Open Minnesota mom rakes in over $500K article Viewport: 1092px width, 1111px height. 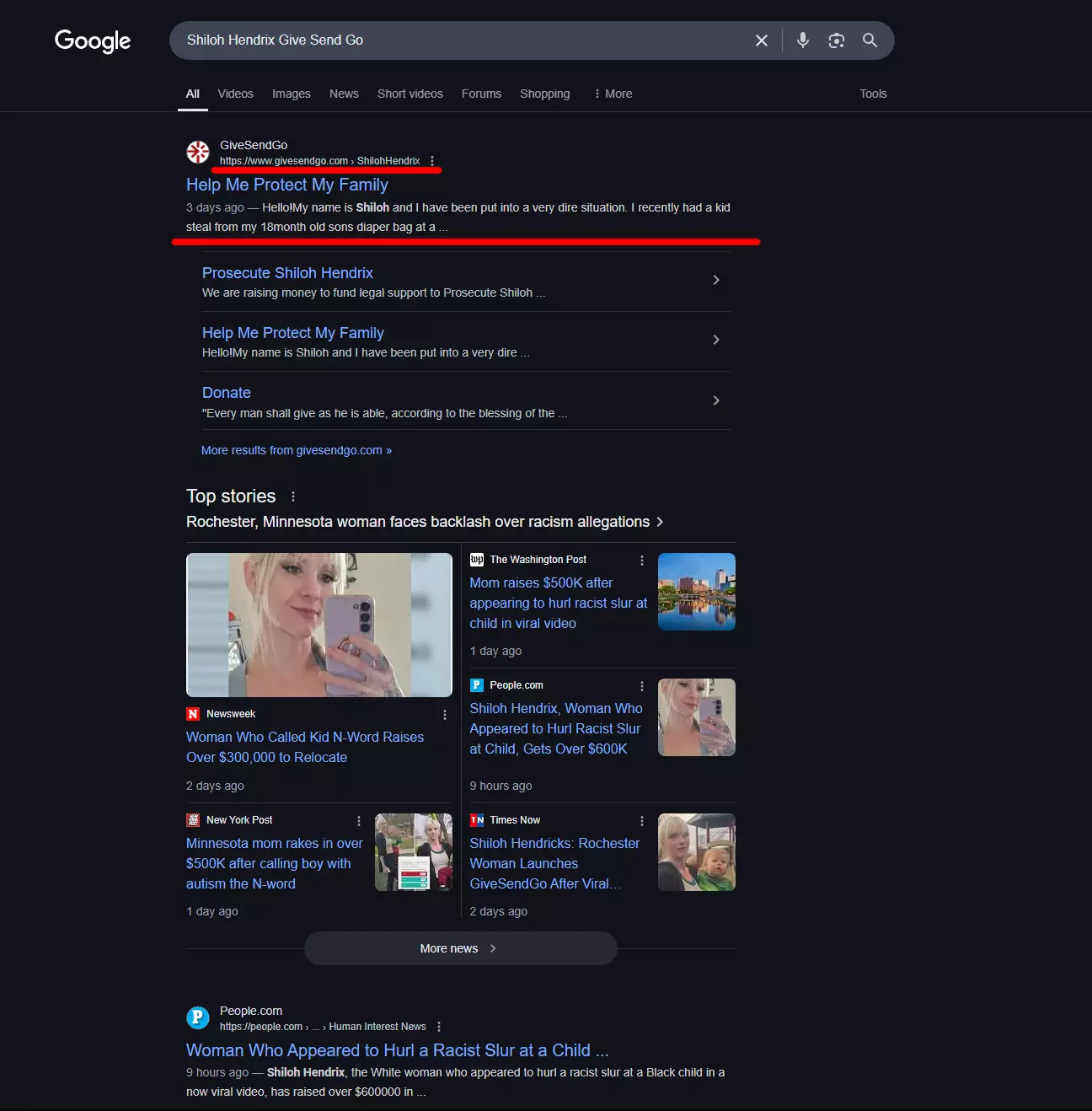click(275, 863)
